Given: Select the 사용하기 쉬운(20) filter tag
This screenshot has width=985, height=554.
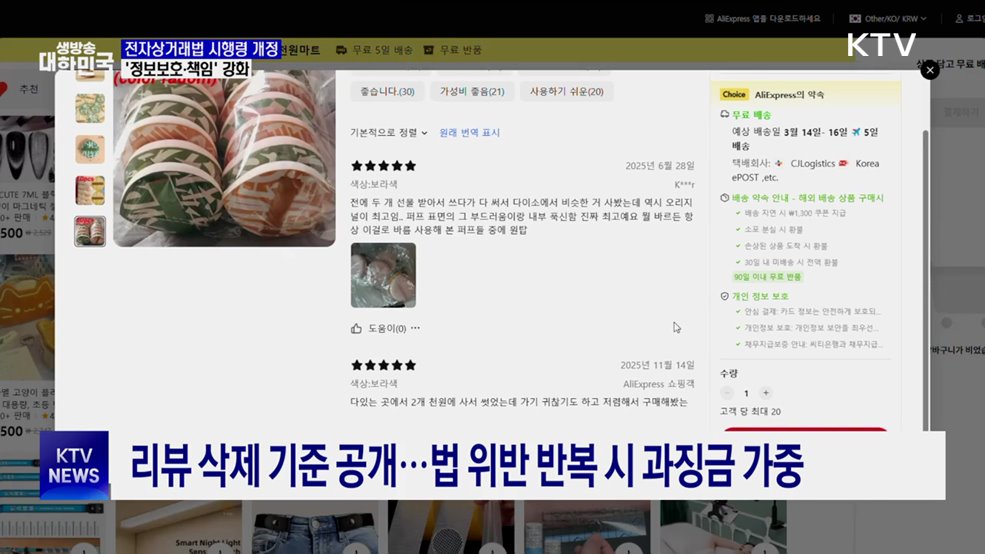Looking at the screenshot, I should (567, 92).
